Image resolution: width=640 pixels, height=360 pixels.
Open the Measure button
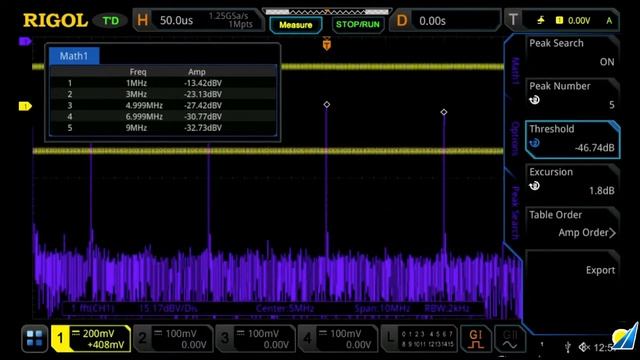pyautogui.click(x=296, y=25)
